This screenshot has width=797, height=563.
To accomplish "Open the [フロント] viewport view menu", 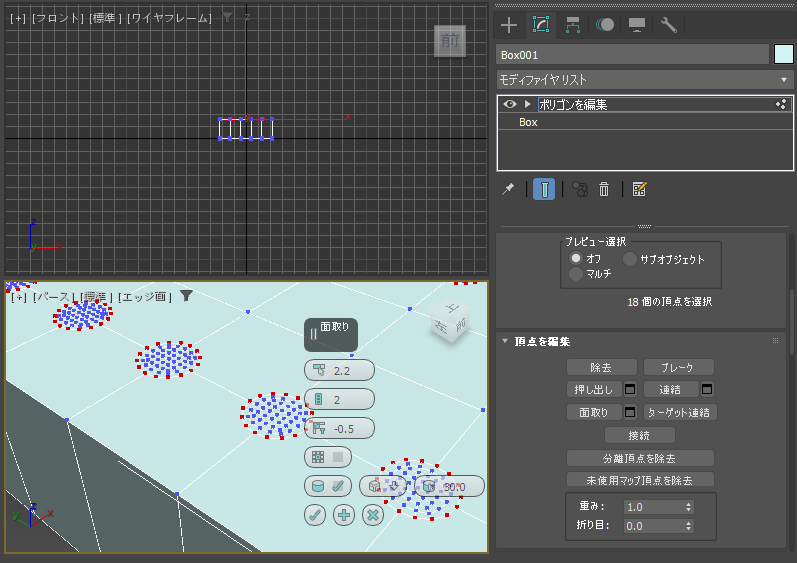I will (x=57, y=18).
